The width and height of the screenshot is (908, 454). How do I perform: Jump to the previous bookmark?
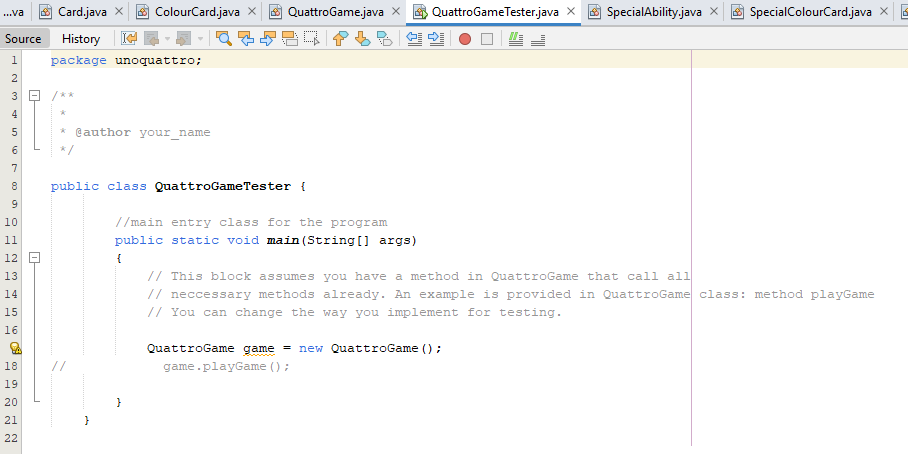(340, 39)
